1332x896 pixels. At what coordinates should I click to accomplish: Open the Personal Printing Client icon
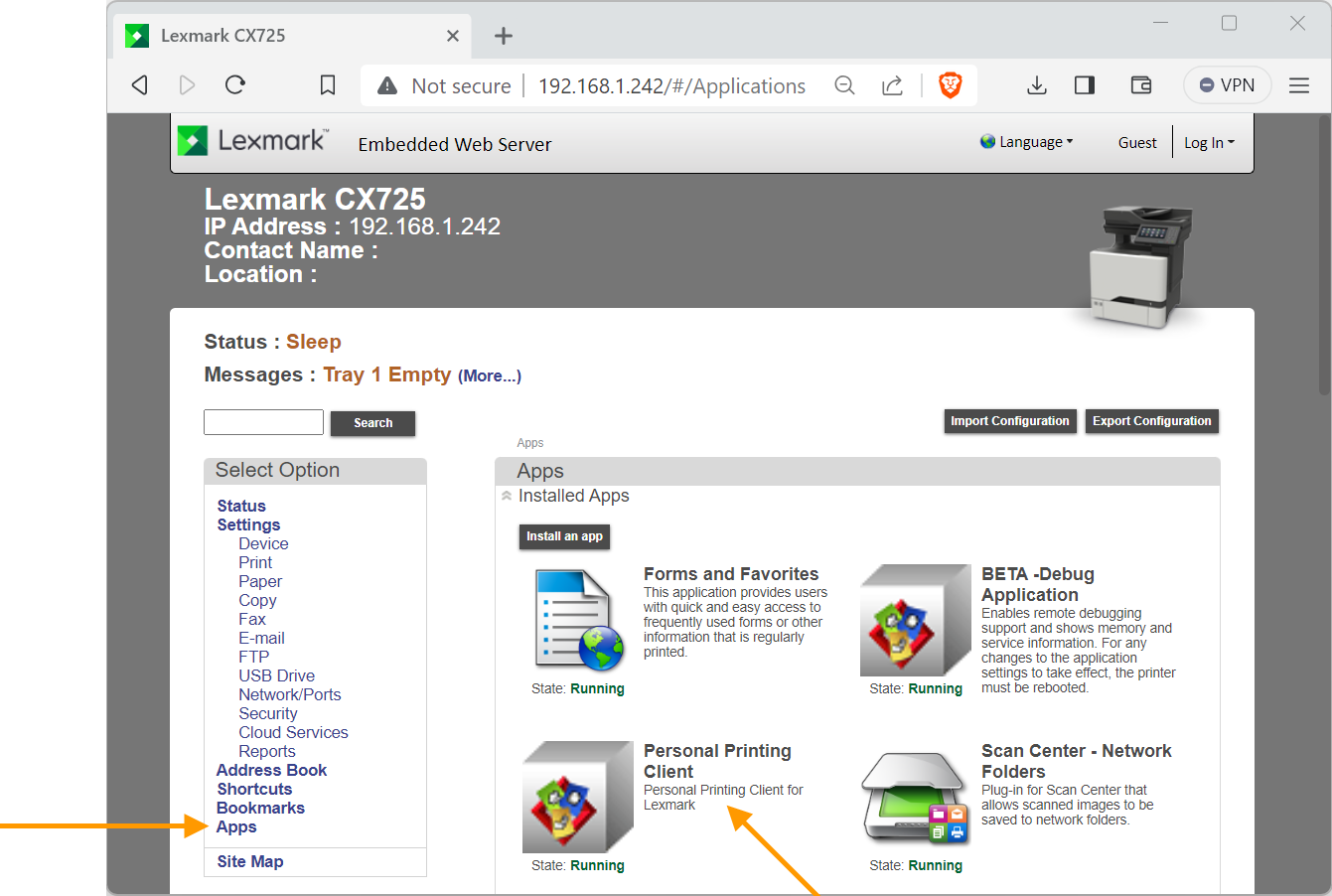[x=578, y=797]
